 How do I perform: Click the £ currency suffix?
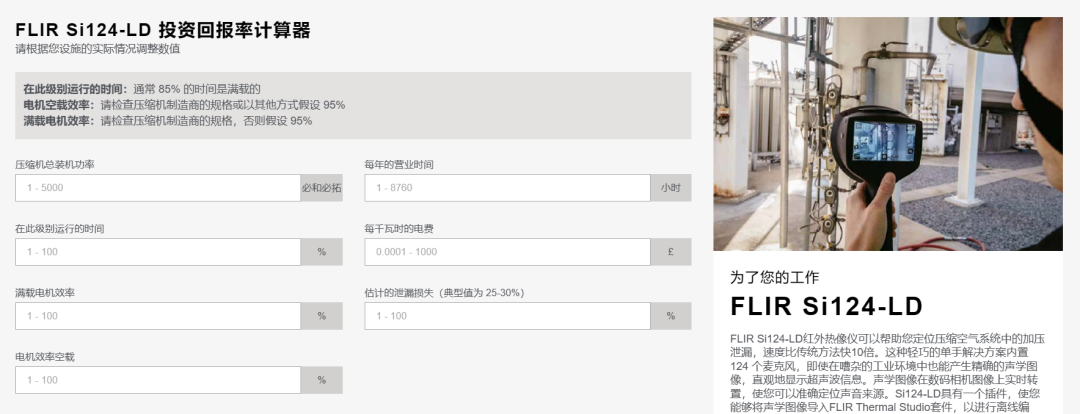tap(670, 252)
